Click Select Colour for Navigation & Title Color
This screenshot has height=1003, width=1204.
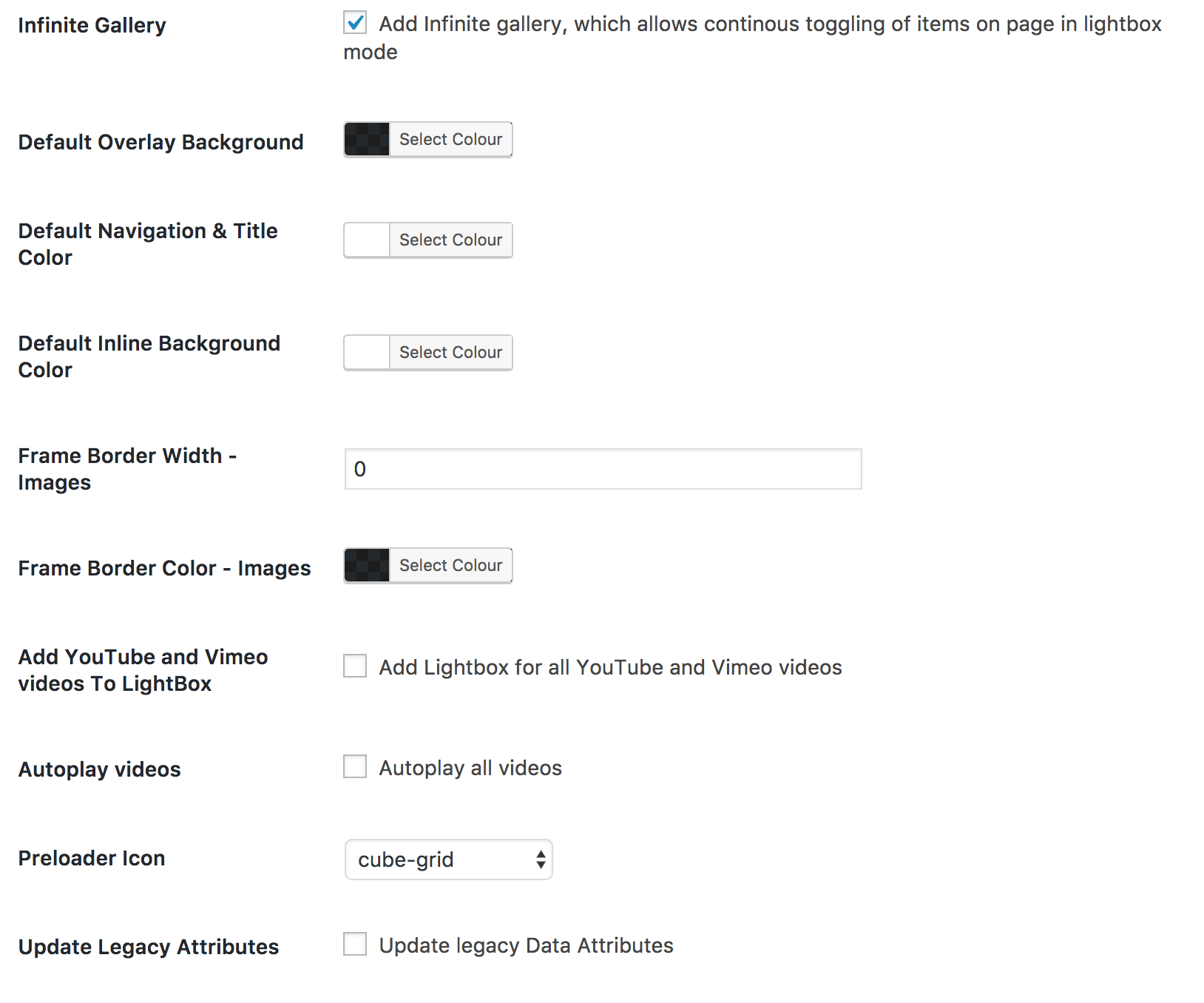coord(450,240)
